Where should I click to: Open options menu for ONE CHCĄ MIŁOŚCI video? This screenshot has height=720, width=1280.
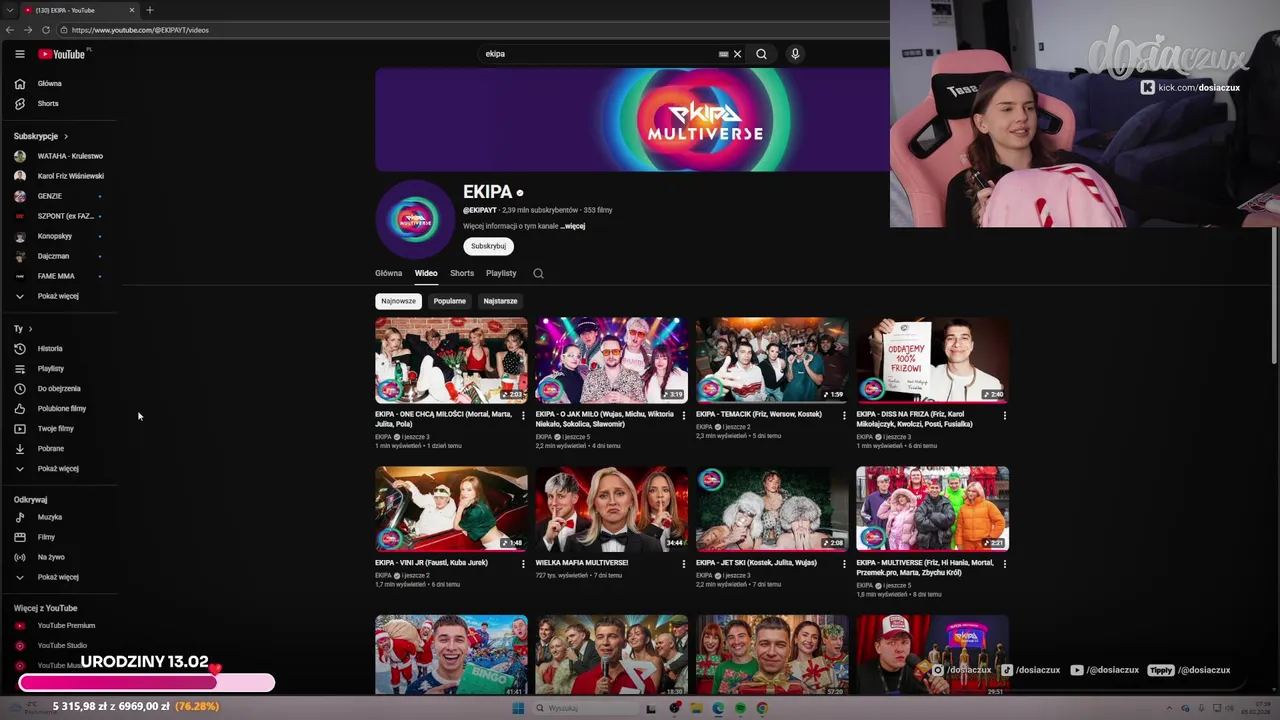coord(523,415)
